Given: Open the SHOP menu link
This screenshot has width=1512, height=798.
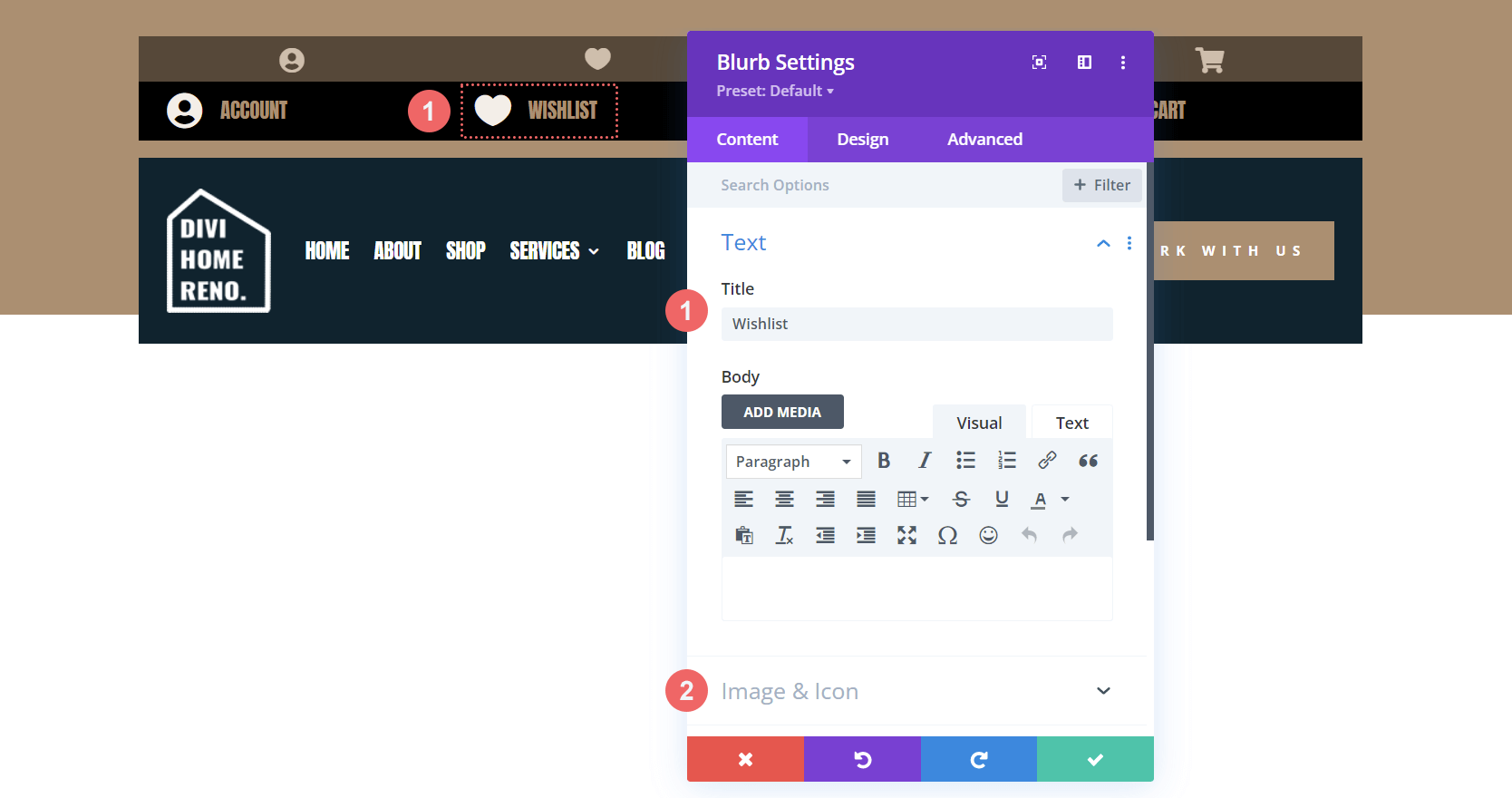Looking at the screenshot, I should [x=466, y=251].
